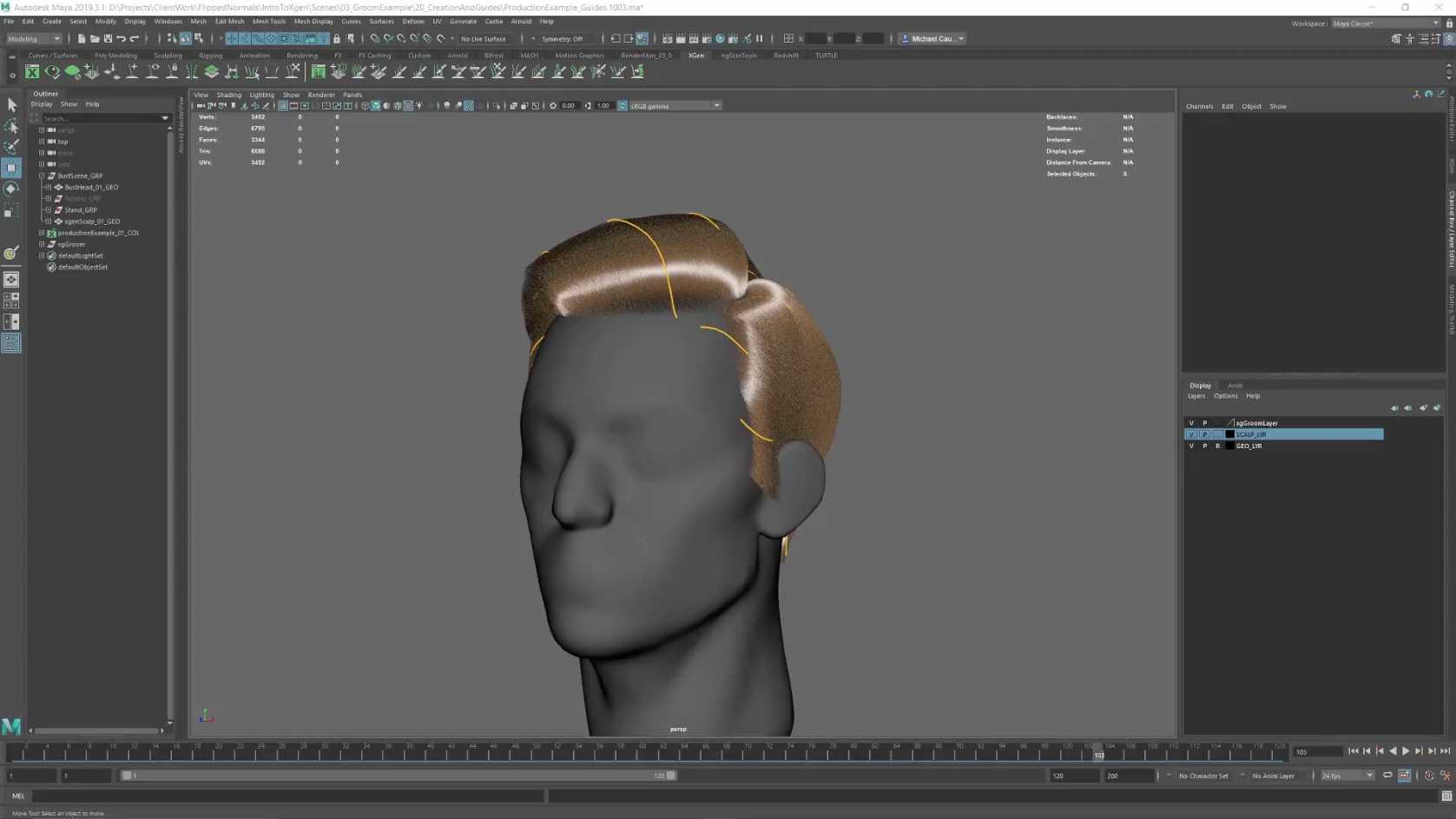Click the auto keyframe toggle icon
1456x819 pixels.
1429,776
